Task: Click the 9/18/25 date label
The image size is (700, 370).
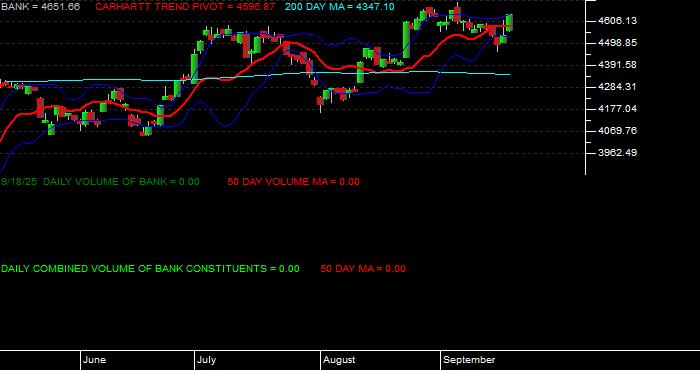Action: pos(19,182)
